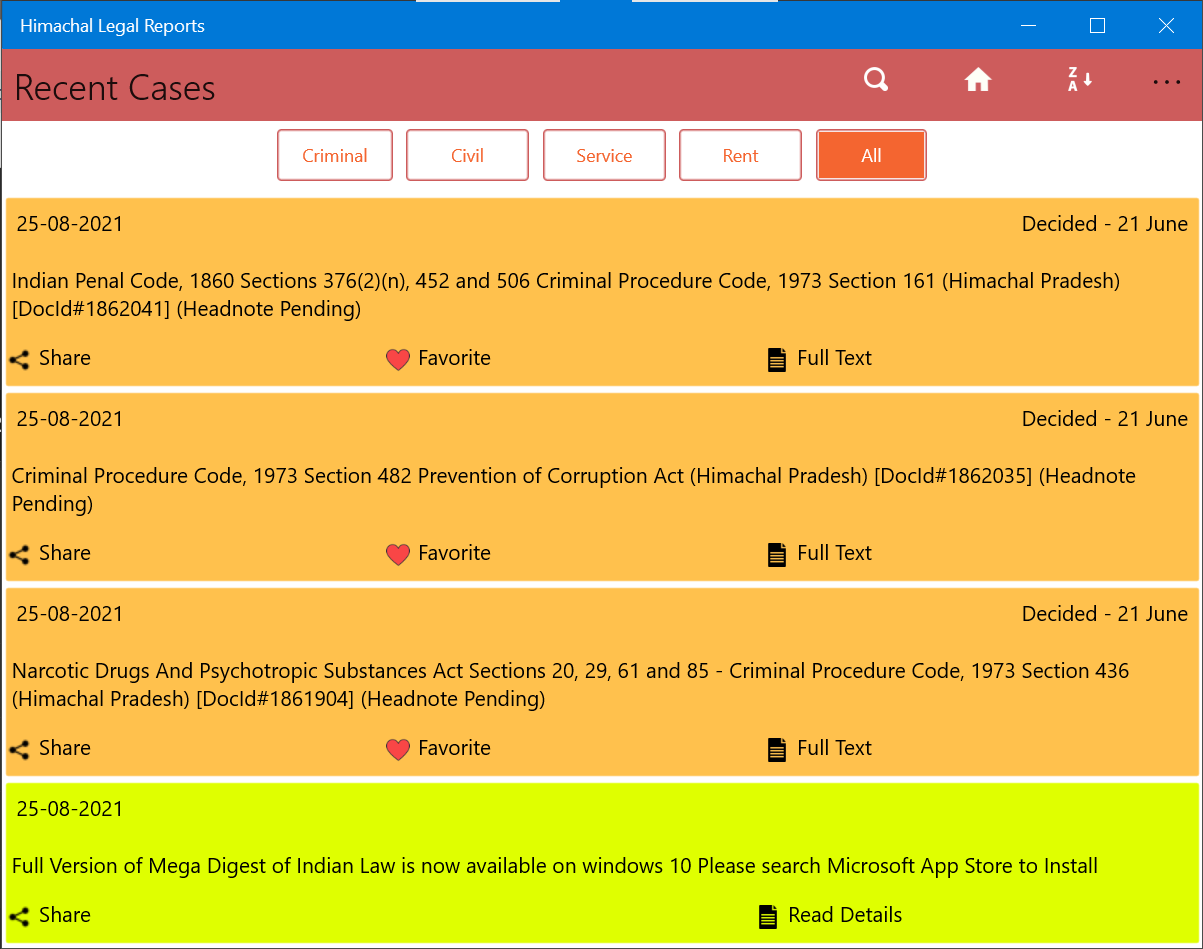Mark Prevention of Corruption case as Favorite

(x=455, y=553)
